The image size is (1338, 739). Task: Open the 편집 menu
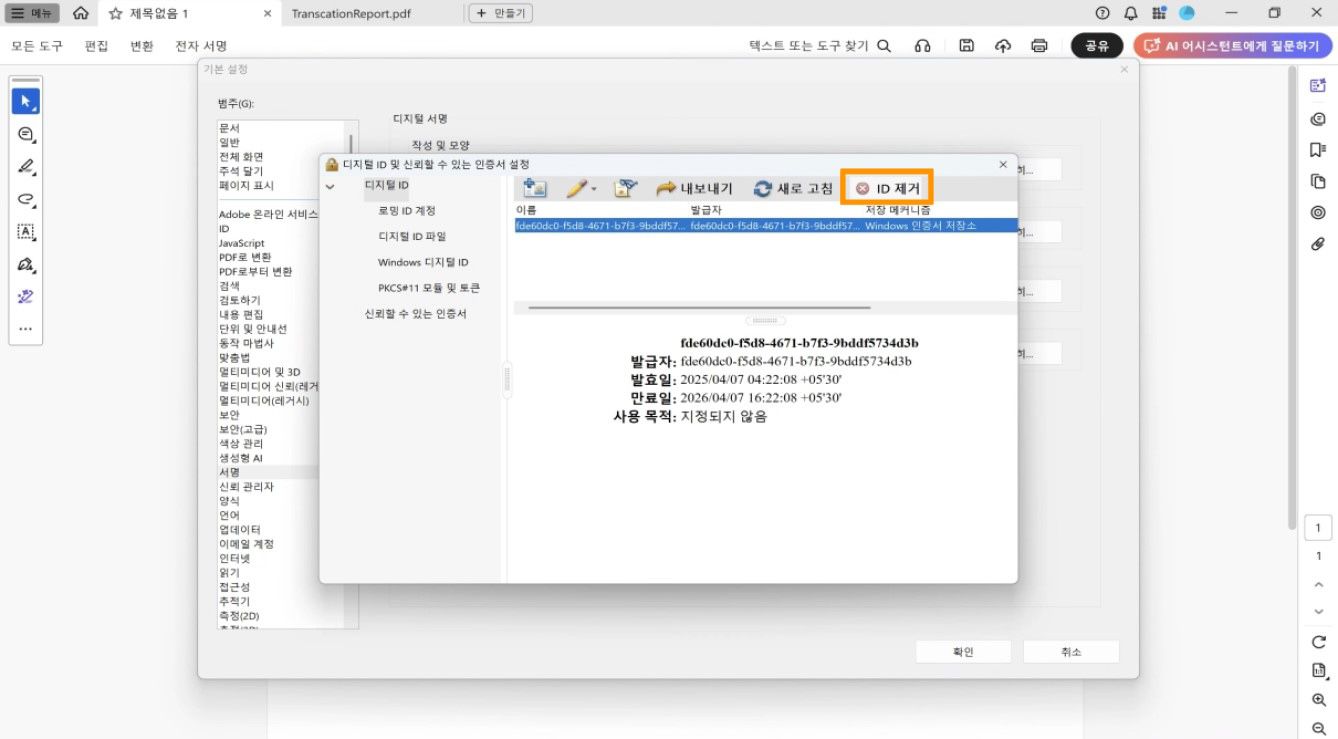click(x=95, y=45)
